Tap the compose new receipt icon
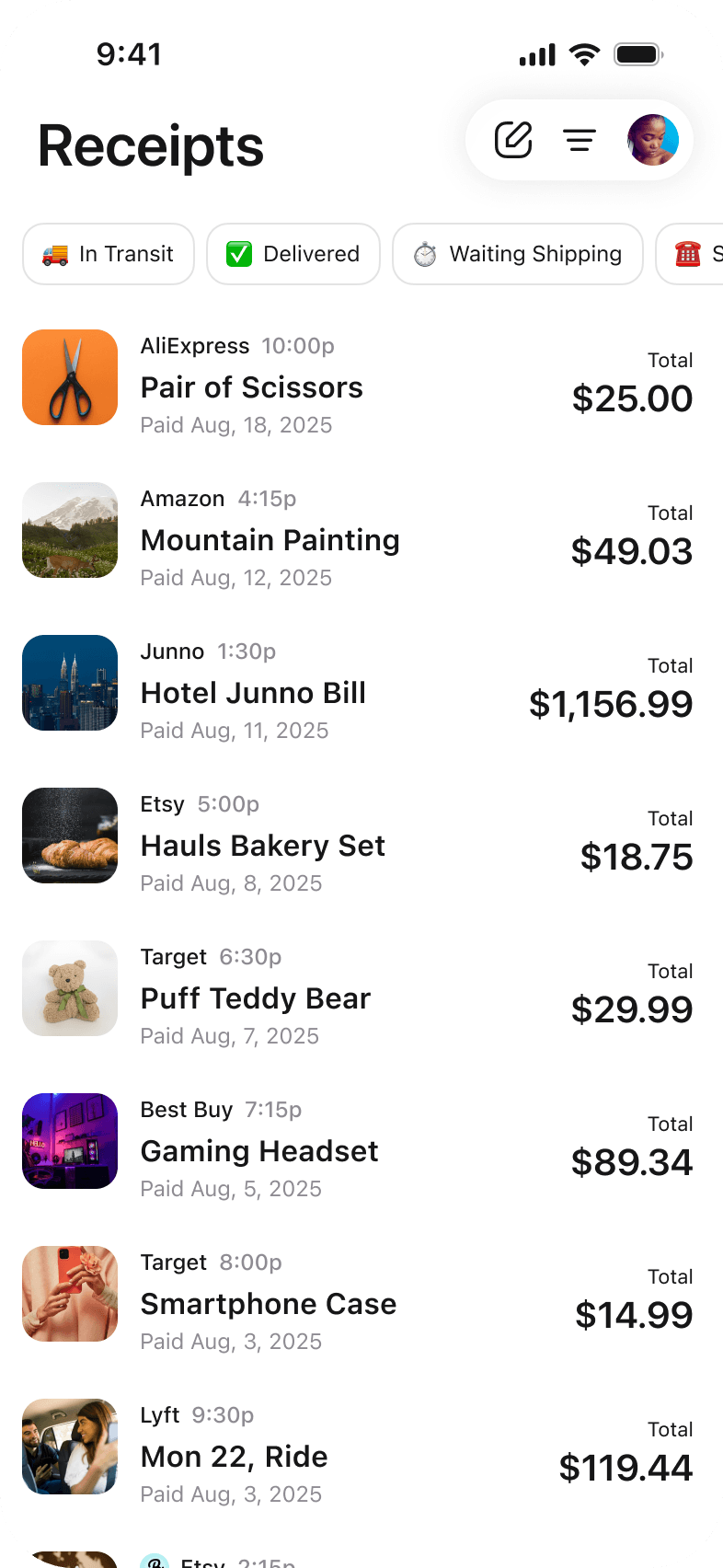 click(x=513, y=140)
